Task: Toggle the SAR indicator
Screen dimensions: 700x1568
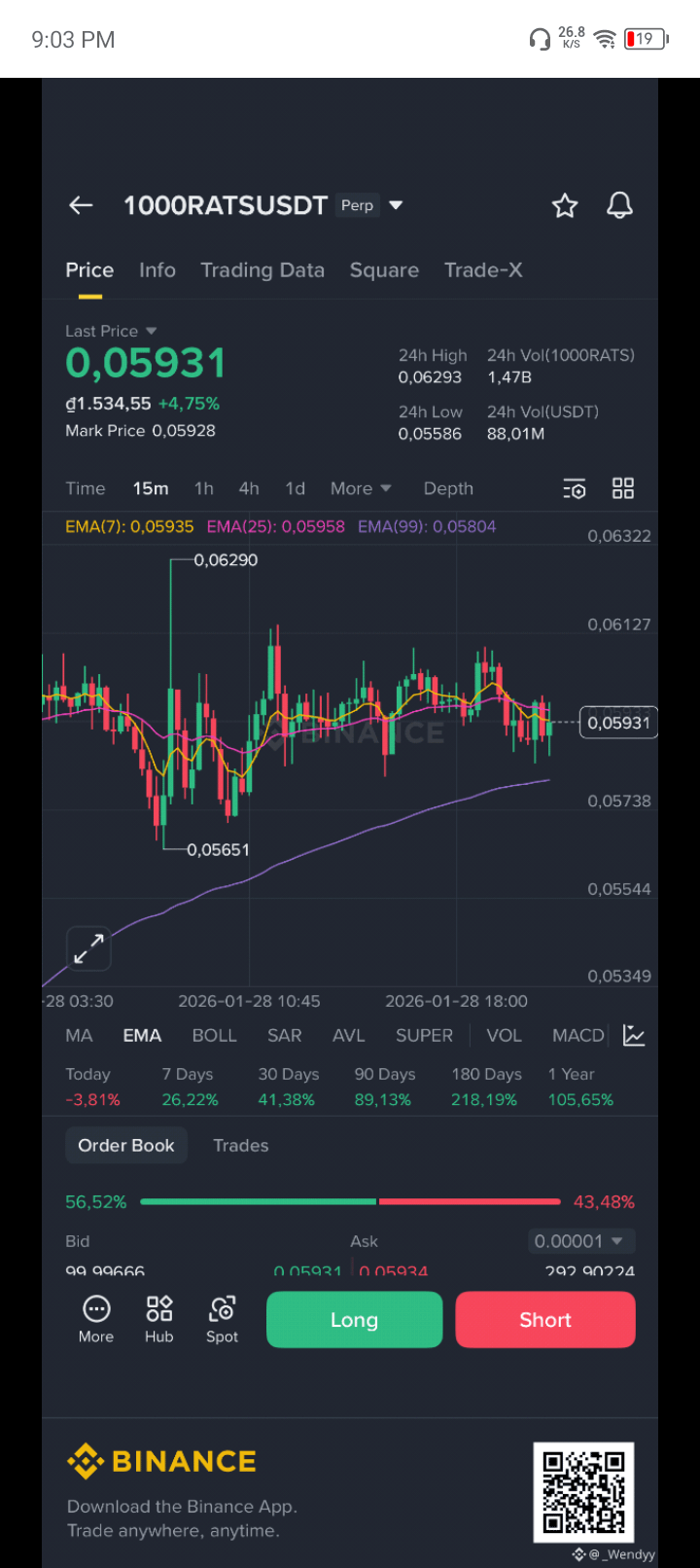Action: 285,1036
